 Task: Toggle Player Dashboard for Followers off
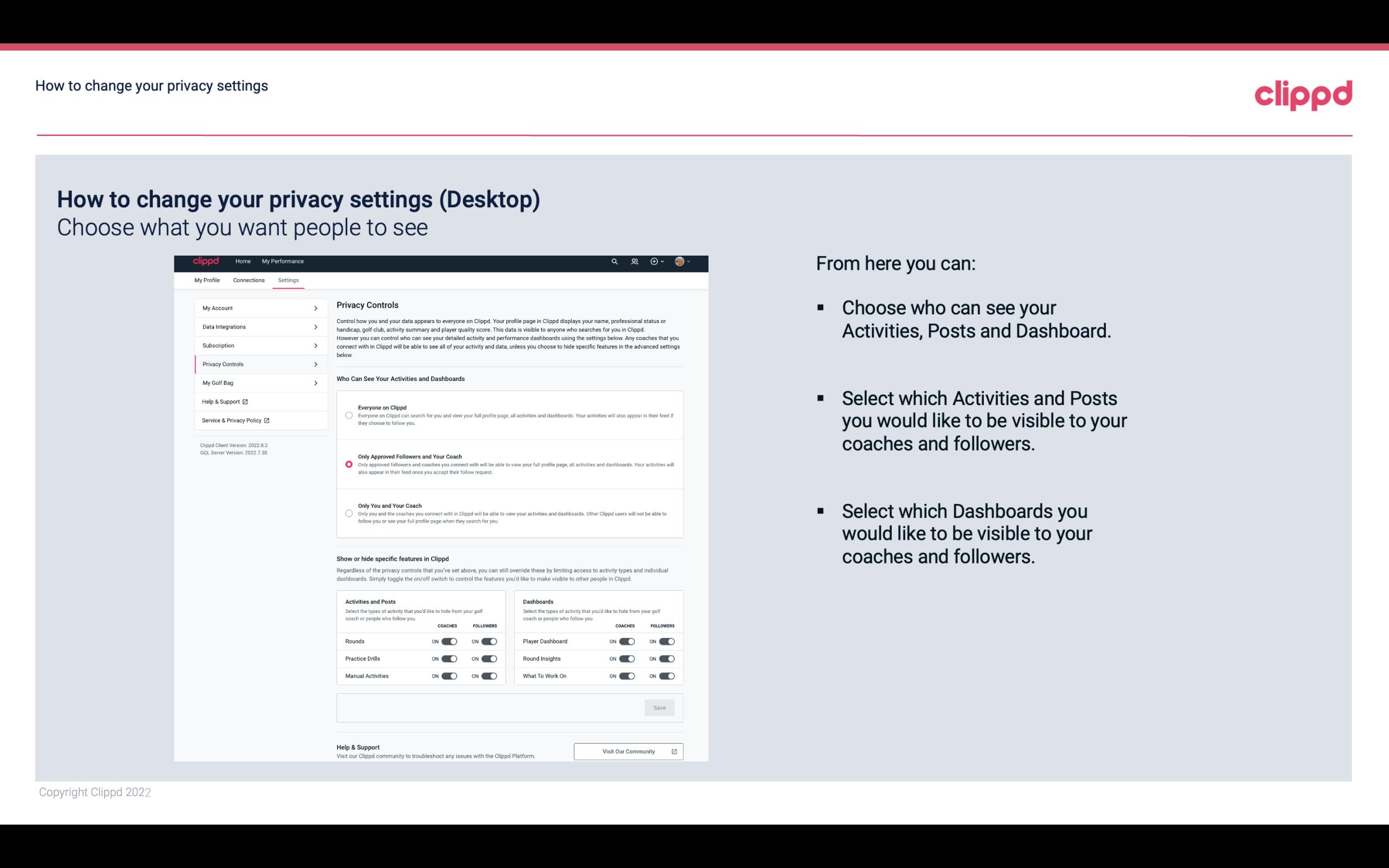pyautogui.click(x=667, y=641)
